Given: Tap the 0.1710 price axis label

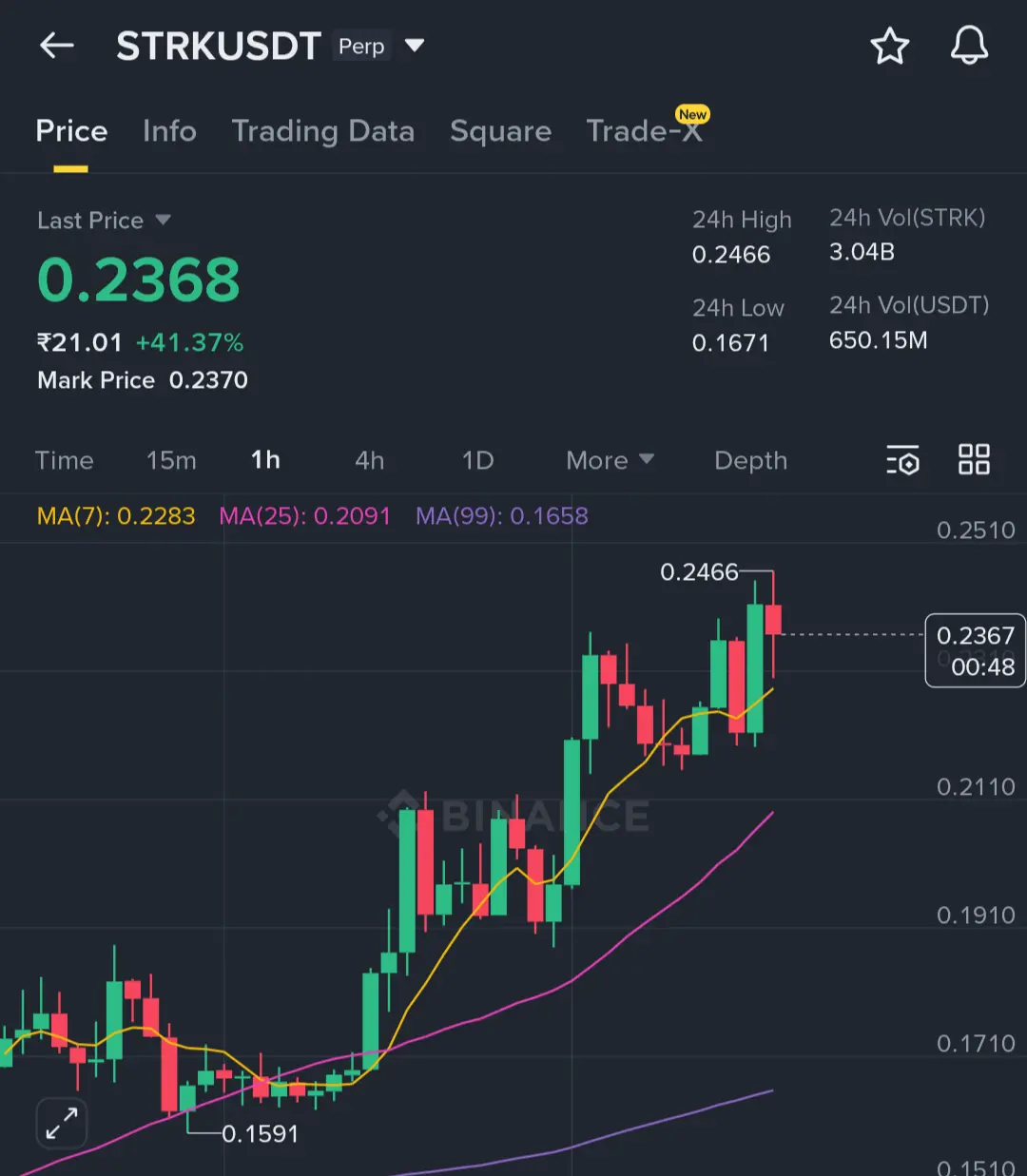Looking at the screenshot, I should [x=976, y=1044].
